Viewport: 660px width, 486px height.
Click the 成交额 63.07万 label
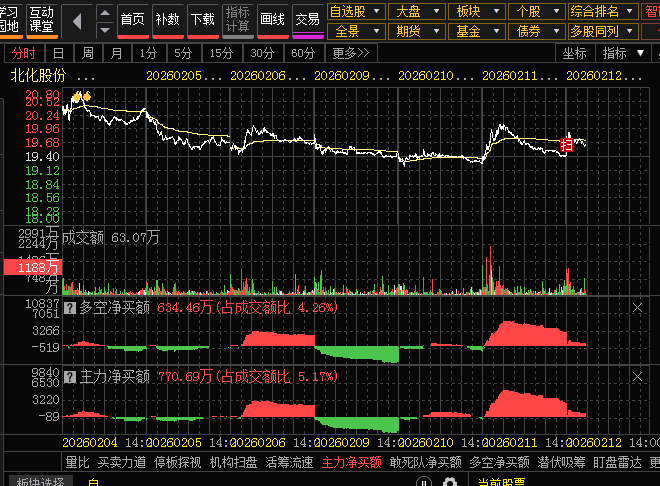pos(111,238)
